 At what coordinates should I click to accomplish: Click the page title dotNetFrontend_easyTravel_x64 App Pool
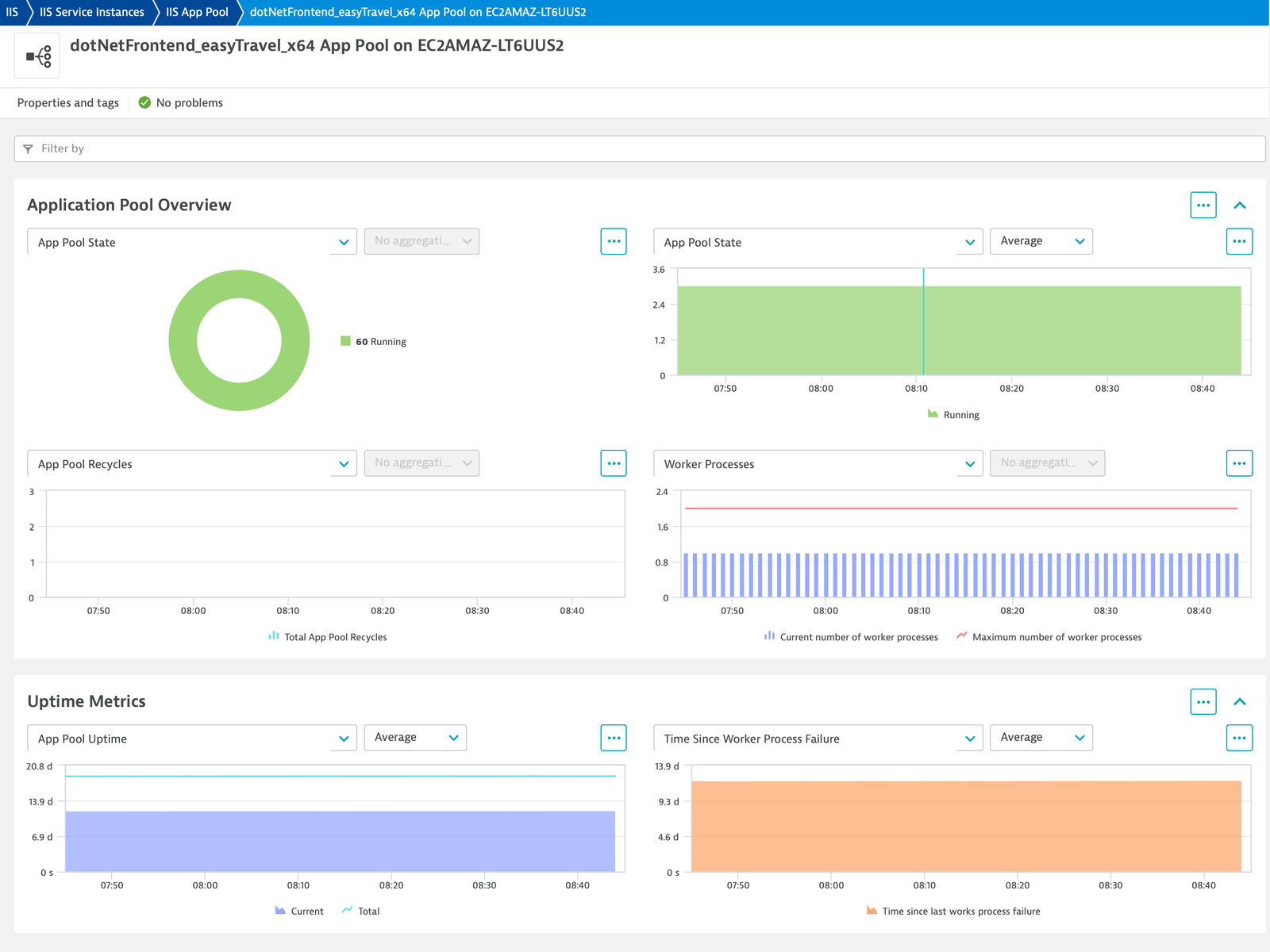(x=317, y=45)
